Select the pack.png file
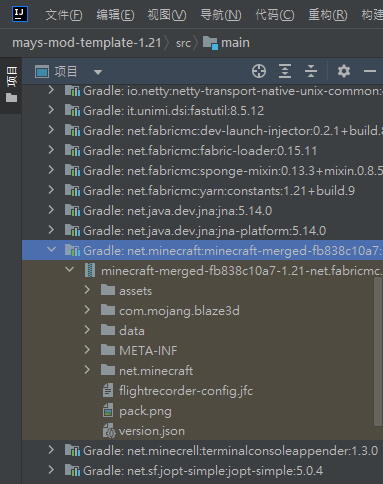 pos(145,411)
